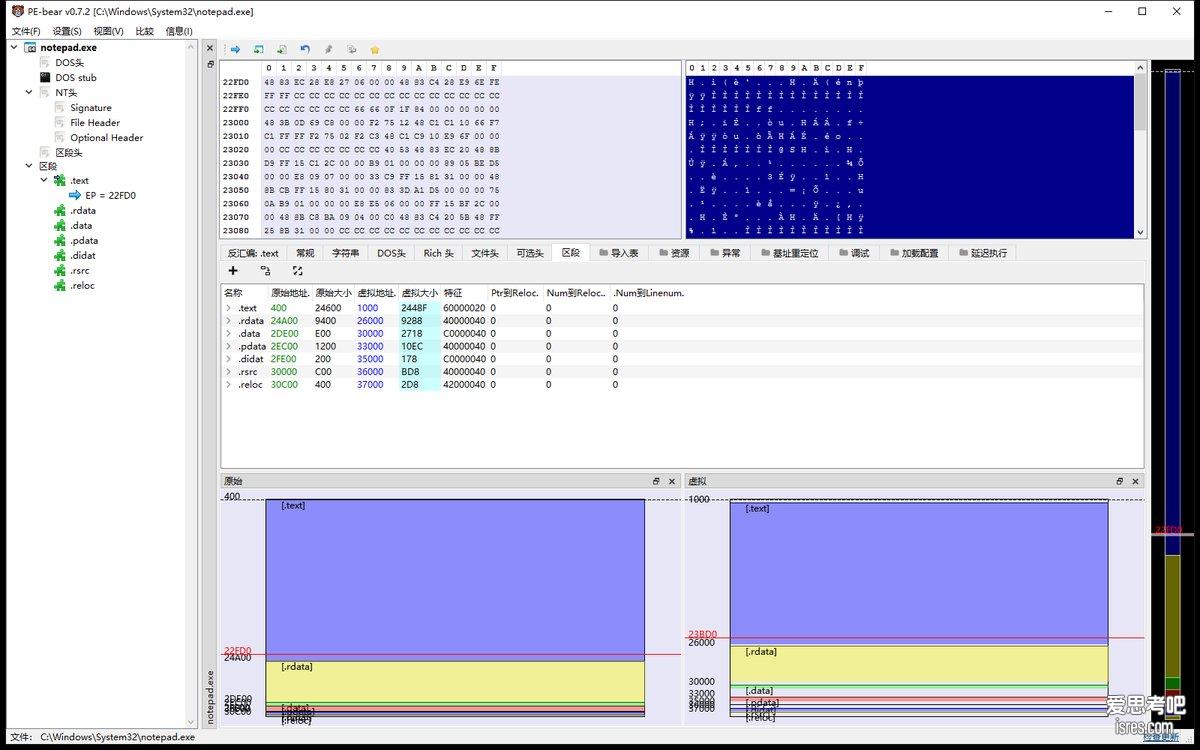Click virtual address 36000 in .rsrc row
Image resolution: width=1200 pixels, height=750 pixels.
(x=370, y=372)
